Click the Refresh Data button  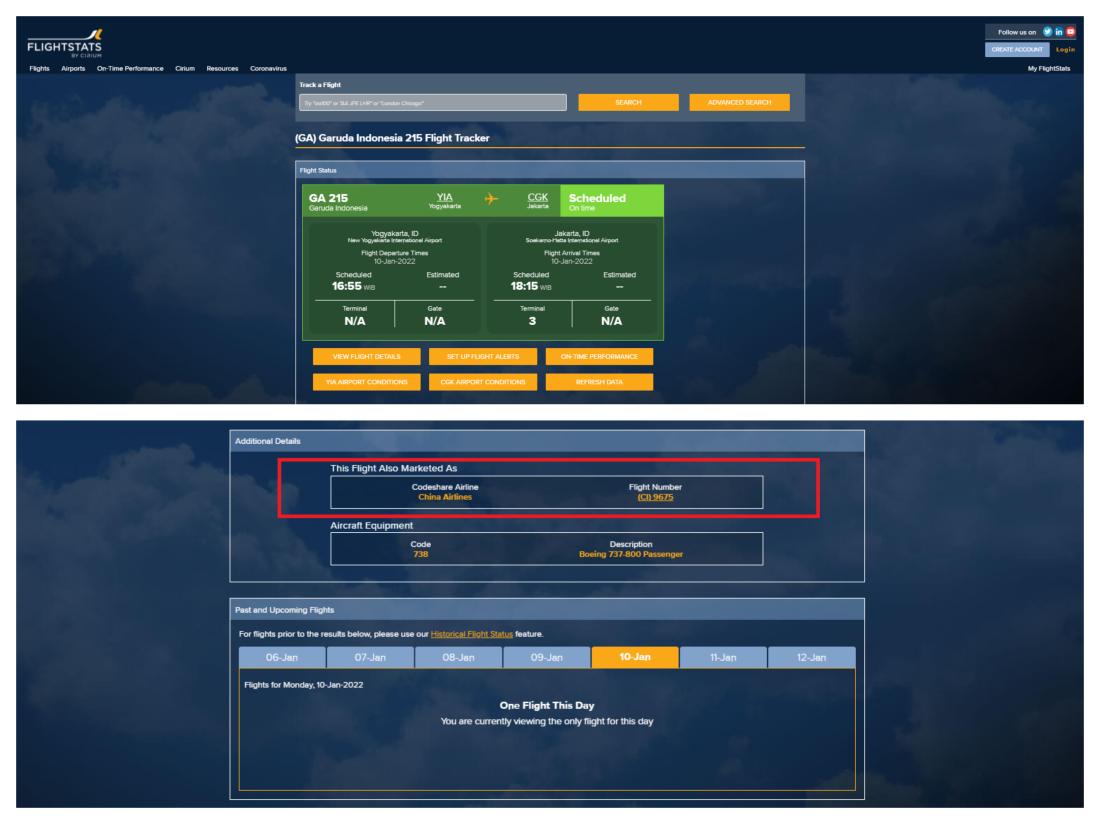click(x=599, y=382)
